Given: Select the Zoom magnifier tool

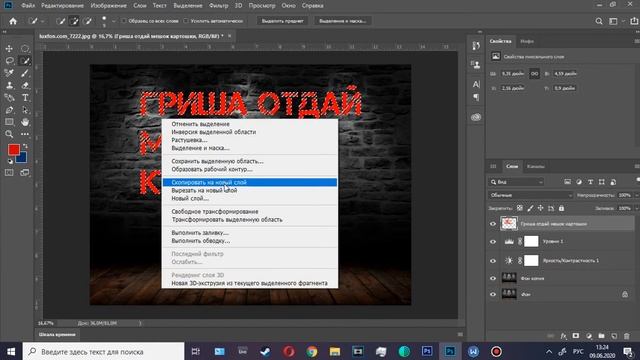Looking at the screenshot, I should coord(9,134).
